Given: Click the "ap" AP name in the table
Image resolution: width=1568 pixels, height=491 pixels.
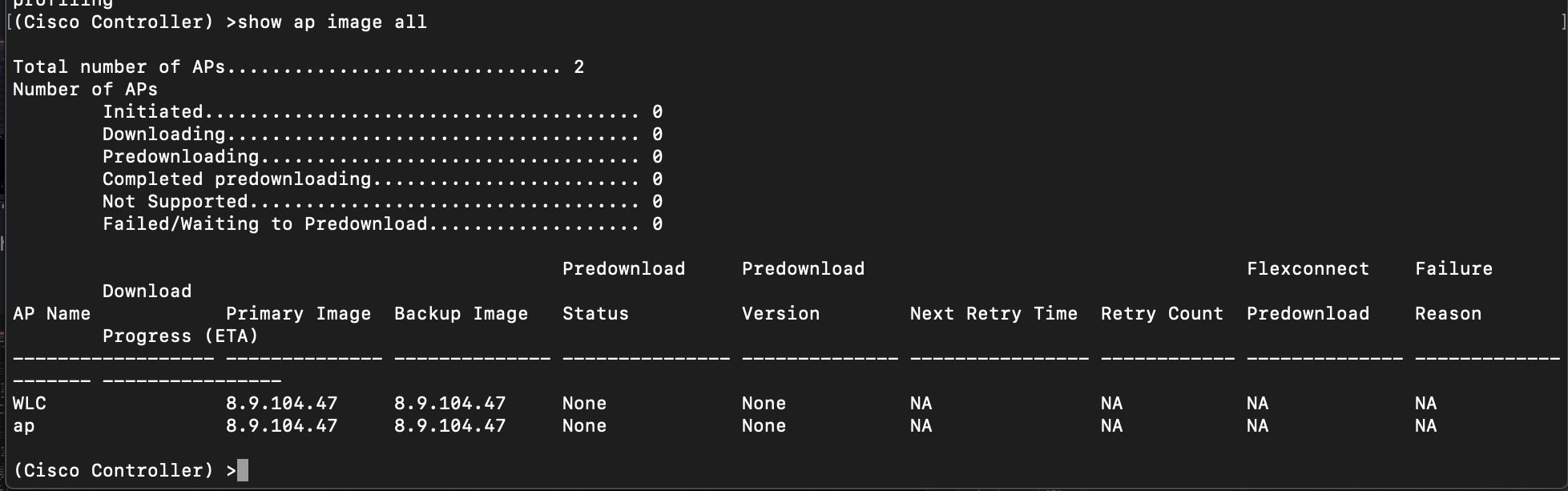Looking at the screenshot, I should pos(24,426).
